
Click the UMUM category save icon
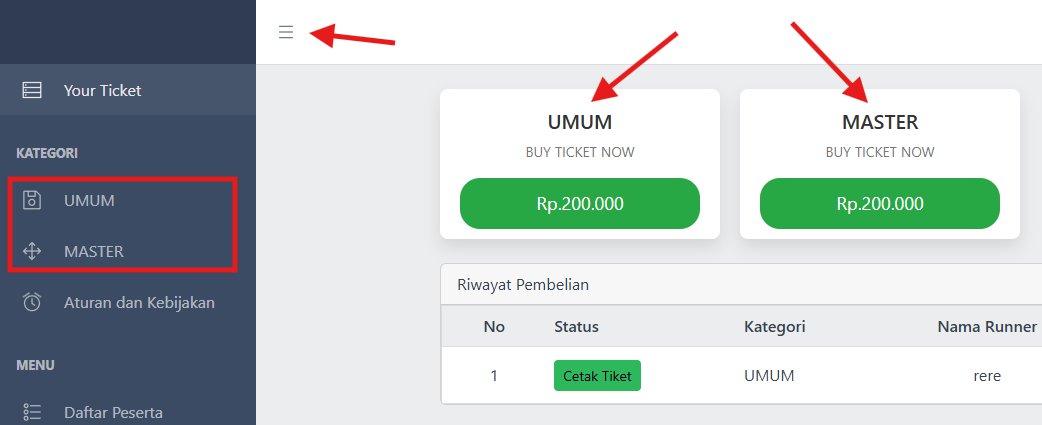click(32, 200)
